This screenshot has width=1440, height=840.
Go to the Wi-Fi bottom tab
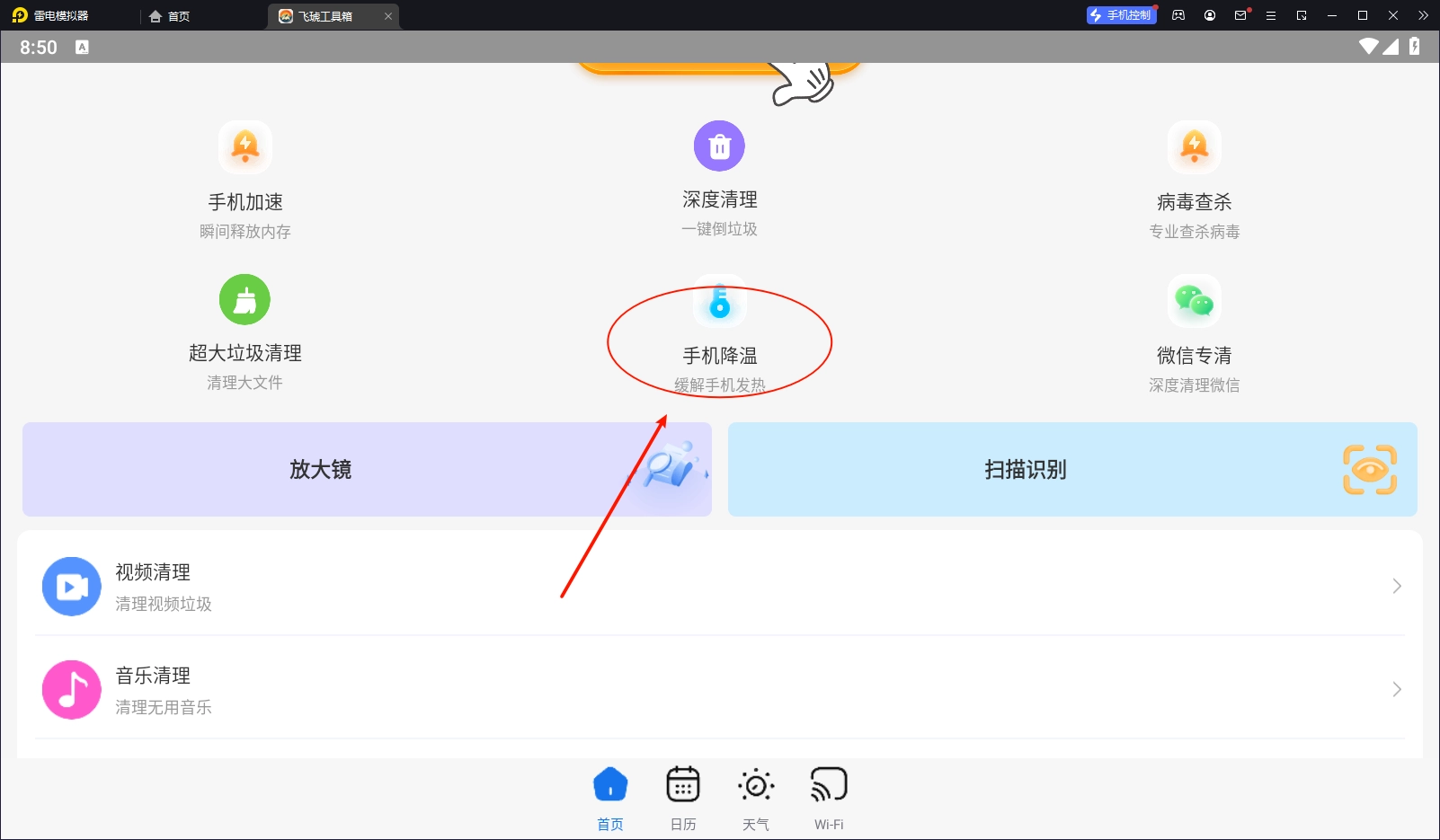pos(829,797)
